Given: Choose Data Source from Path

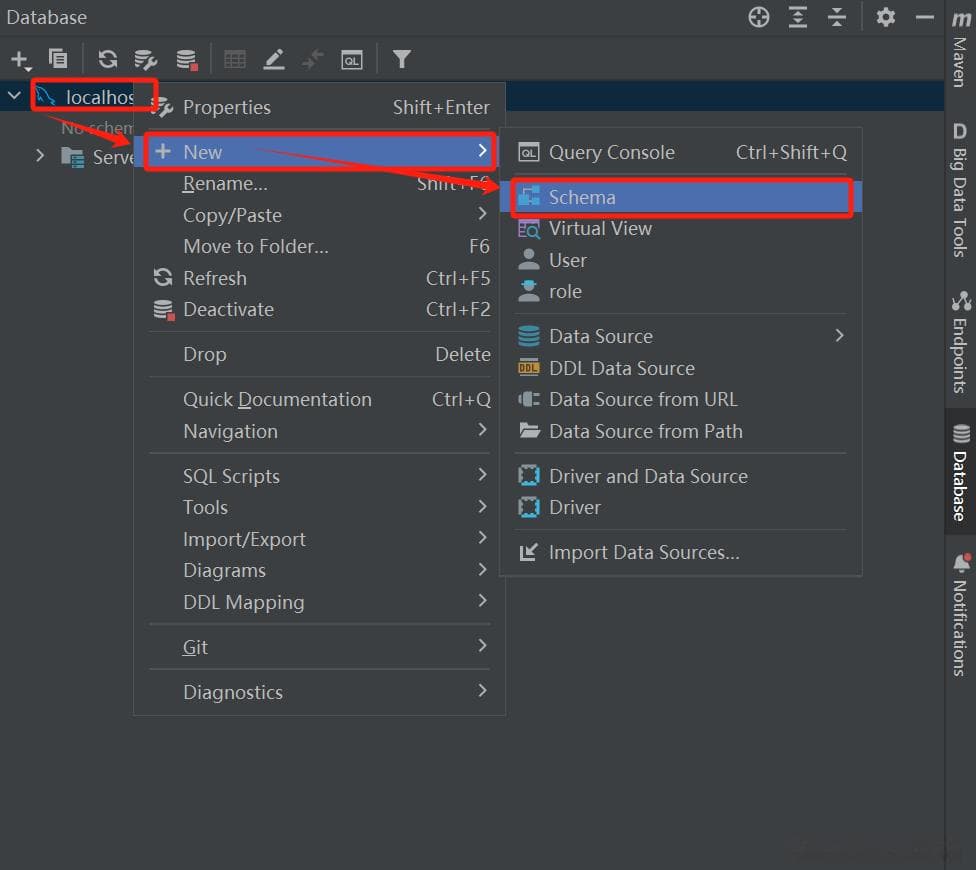Looking at the screenshot, I should coord(682,431).
